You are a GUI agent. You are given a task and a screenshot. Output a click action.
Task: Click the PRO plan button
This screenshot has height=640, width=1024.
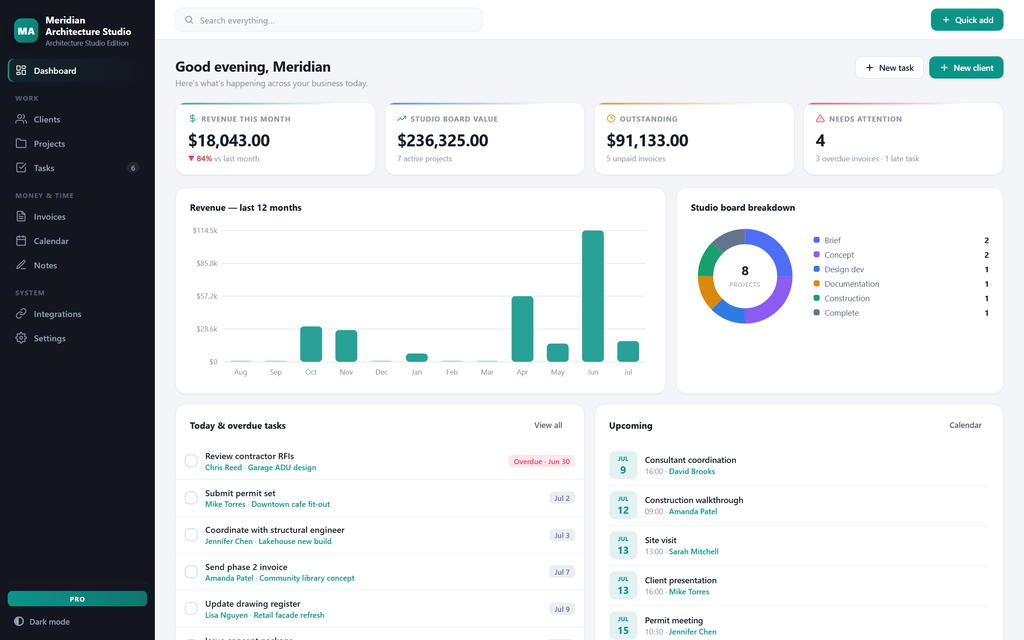77,599
